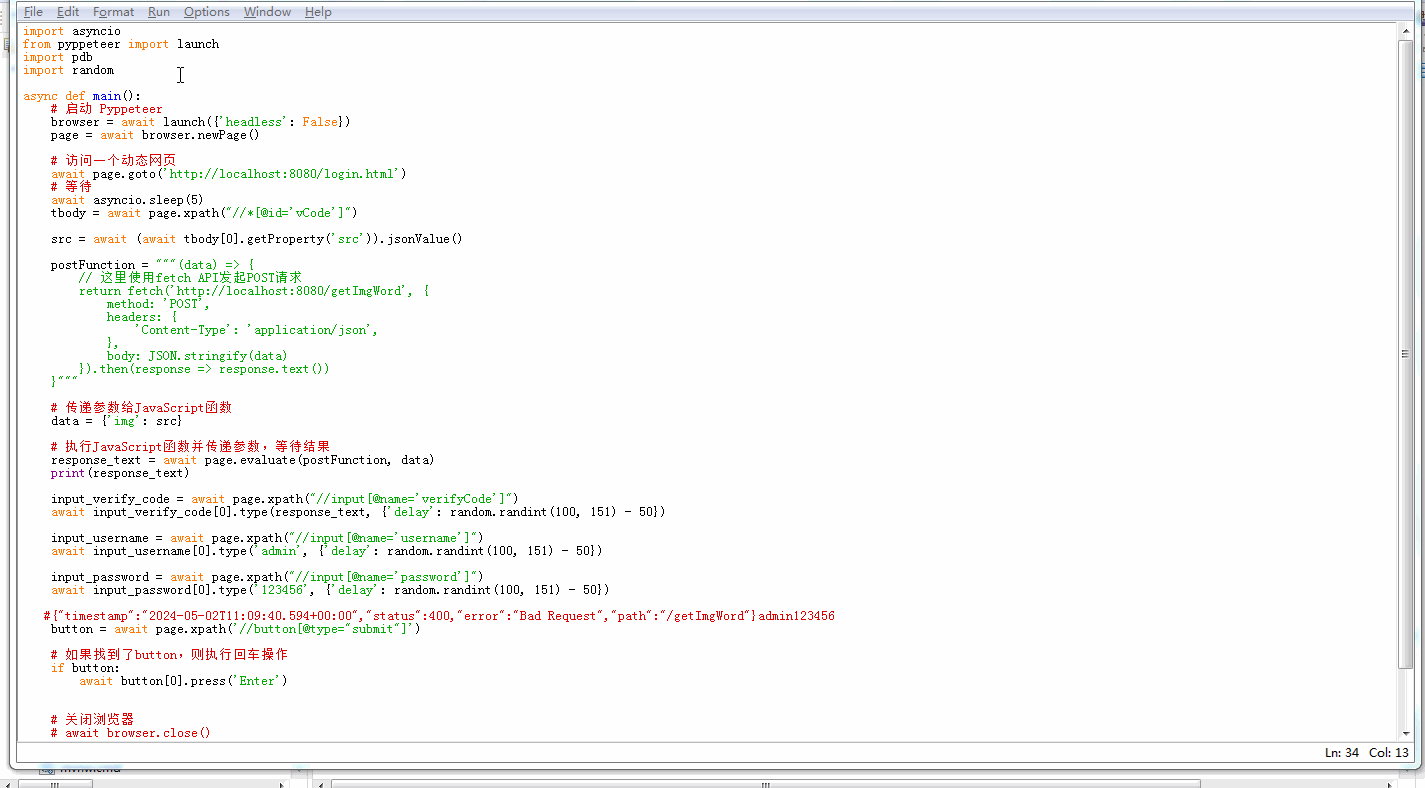1425x788 pixels.
Task: Click the "await input_password[0].type('123456'" line
Action: coord(330,590)
